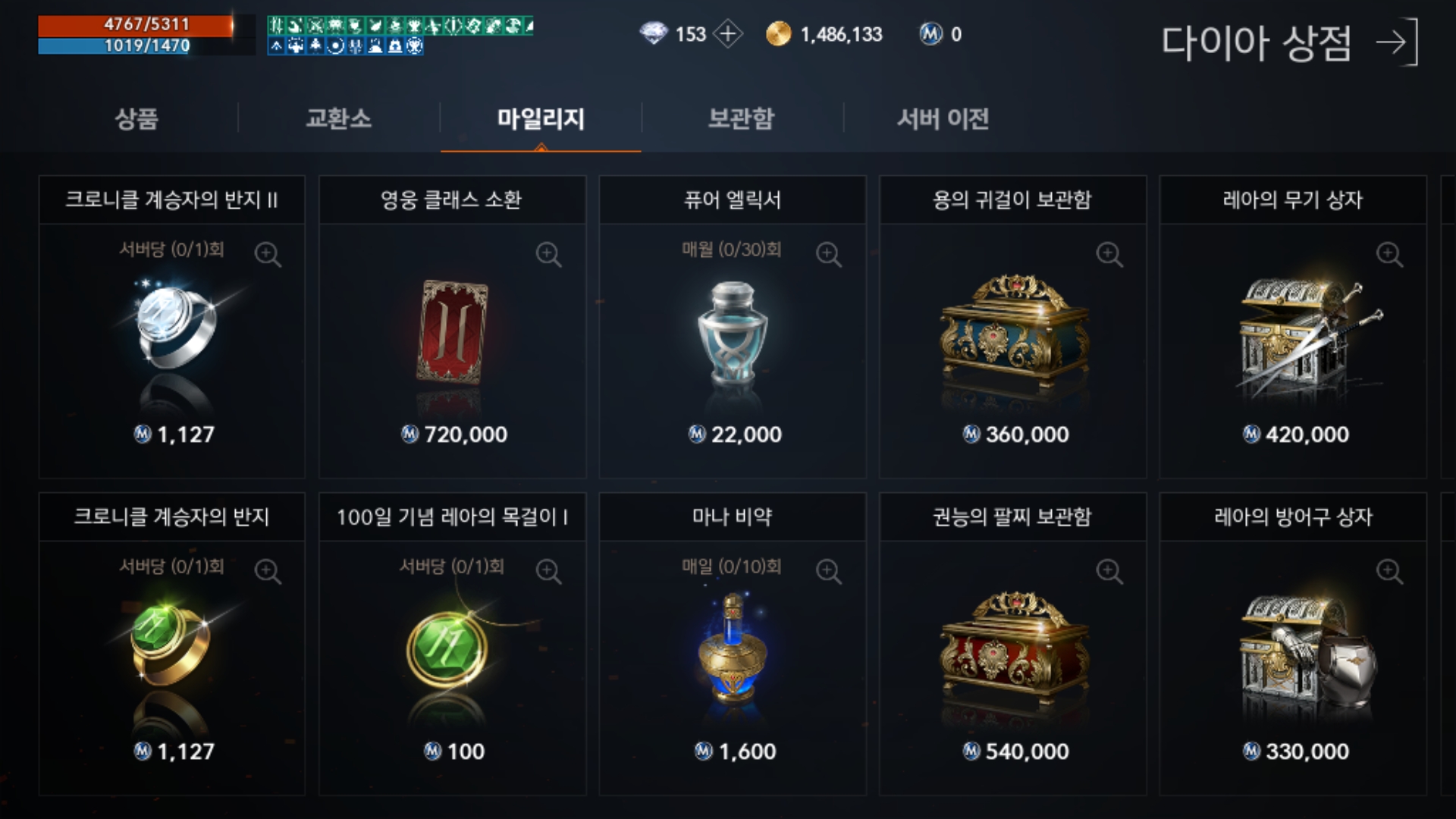Screen dimensions: 1456x819
Task: Click the red HP bar
Action: coord(136,25)
